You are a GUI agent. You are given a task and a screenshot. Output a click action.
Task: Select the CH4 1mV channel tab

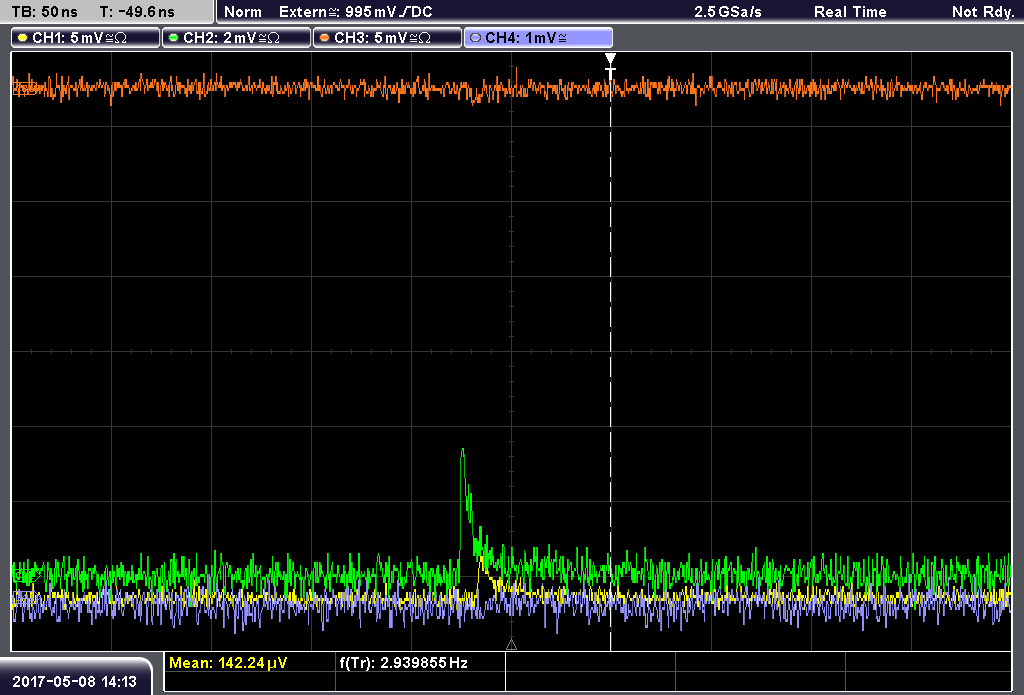click(x=538, y=38)
